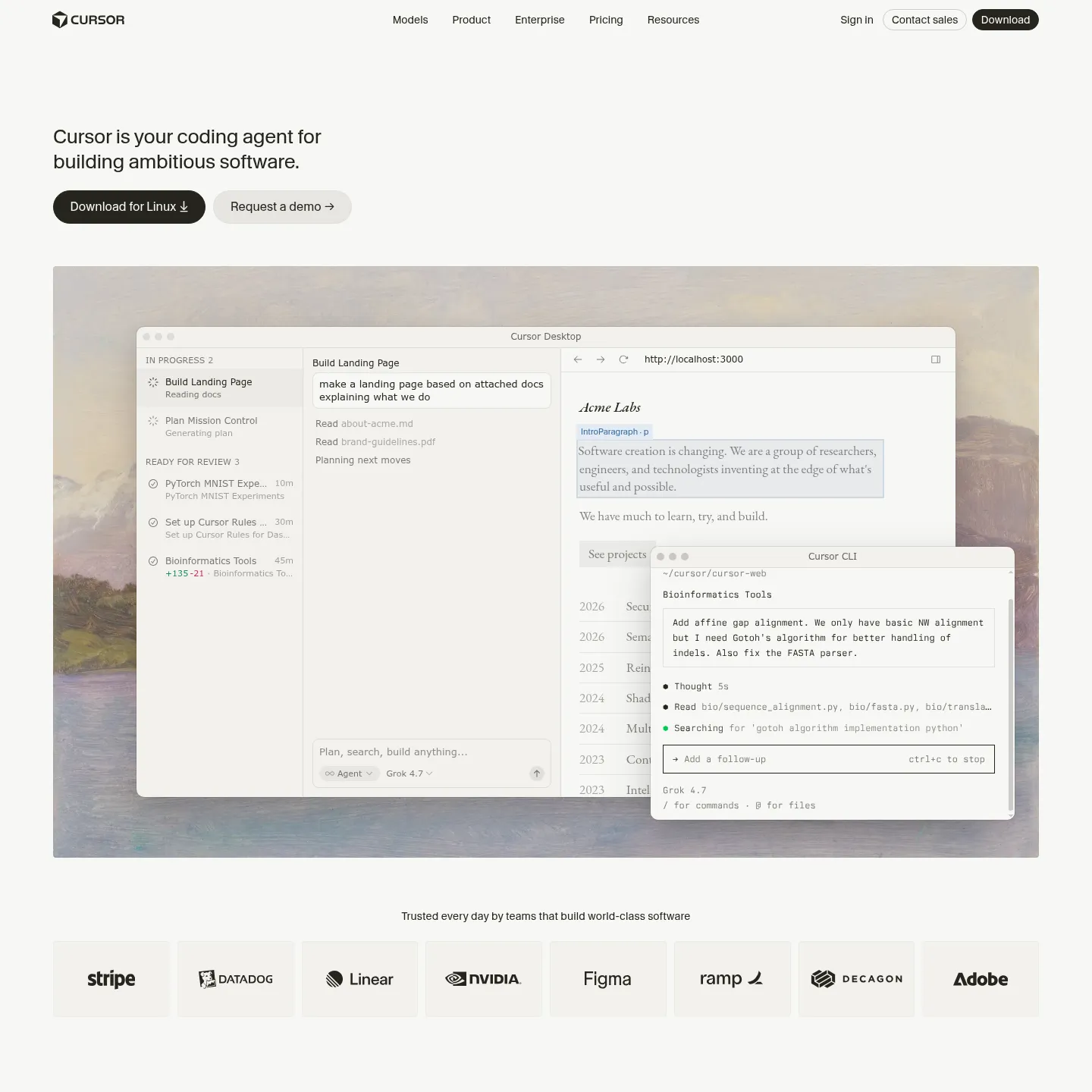The width and height of the screenshot is (1092, 1092).
Task: Click Download for Linux
Action: (x=129, y=207)
